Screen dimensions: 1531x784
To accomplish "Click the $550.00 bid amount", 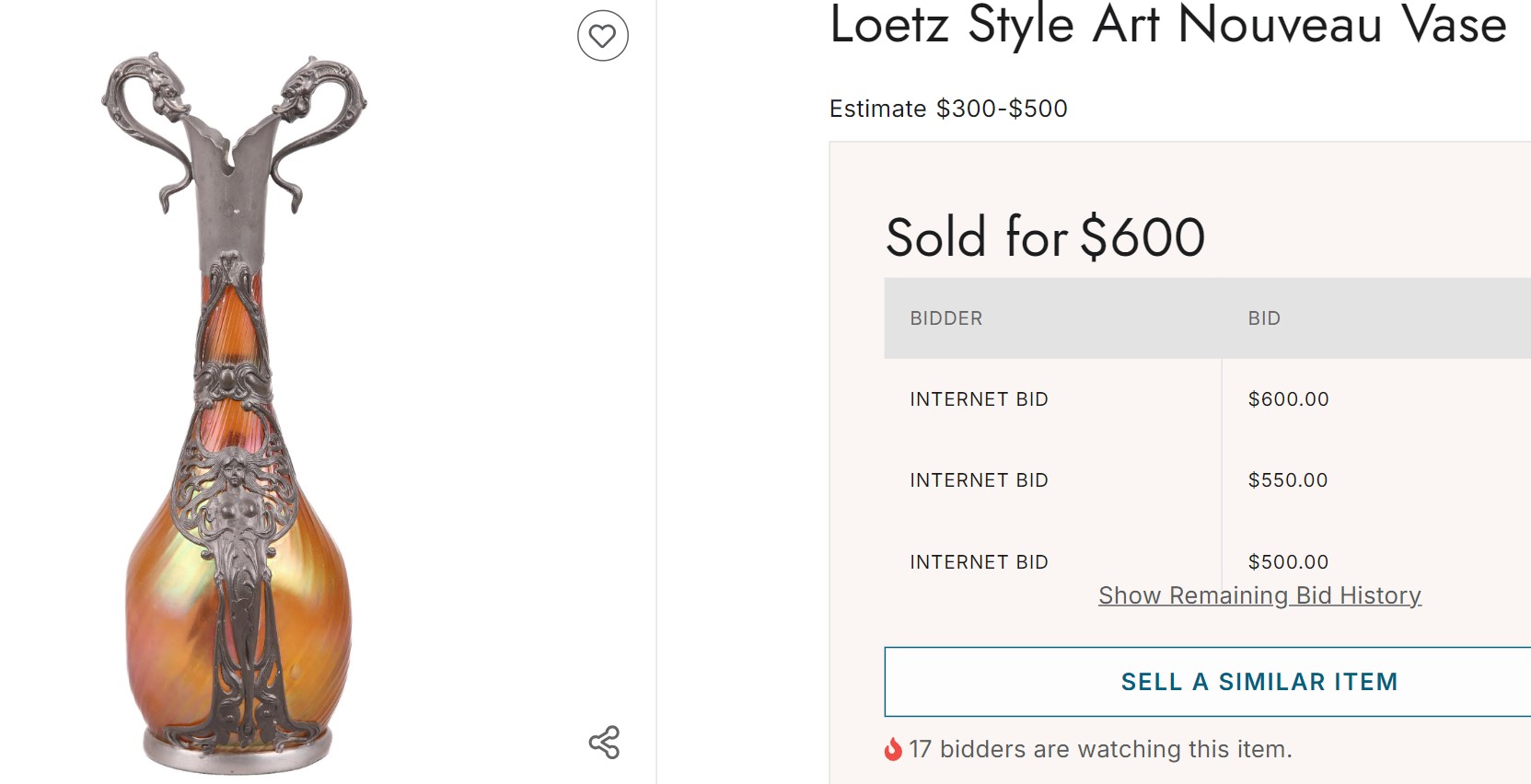I will pos(1288,480).
